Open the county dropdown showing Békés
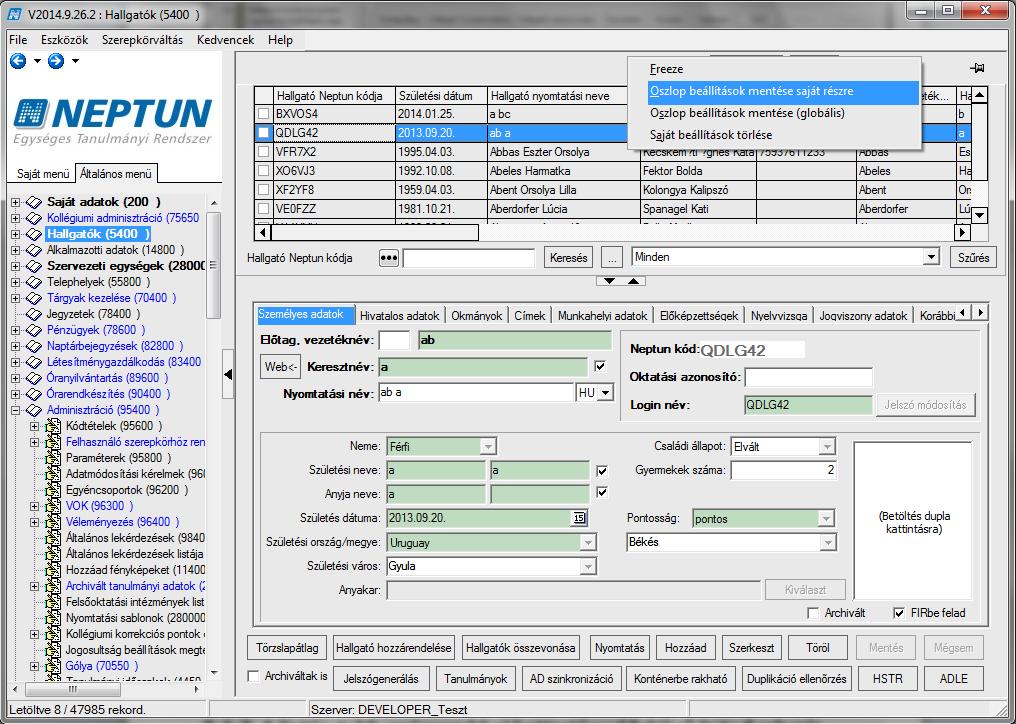This screenshot has width=1016, height=724. tap(827, 543)
